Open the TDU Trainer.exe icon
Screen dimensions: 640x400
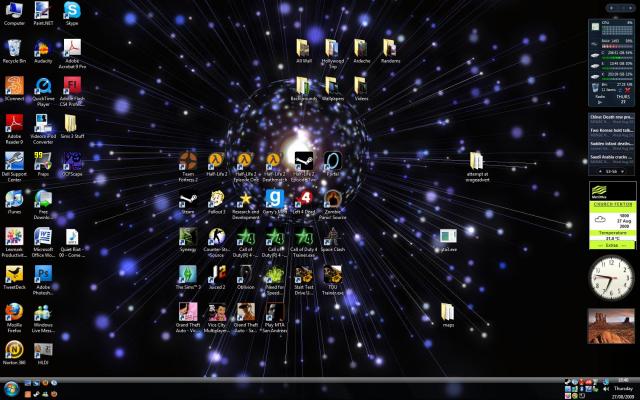tap(333, 280)
